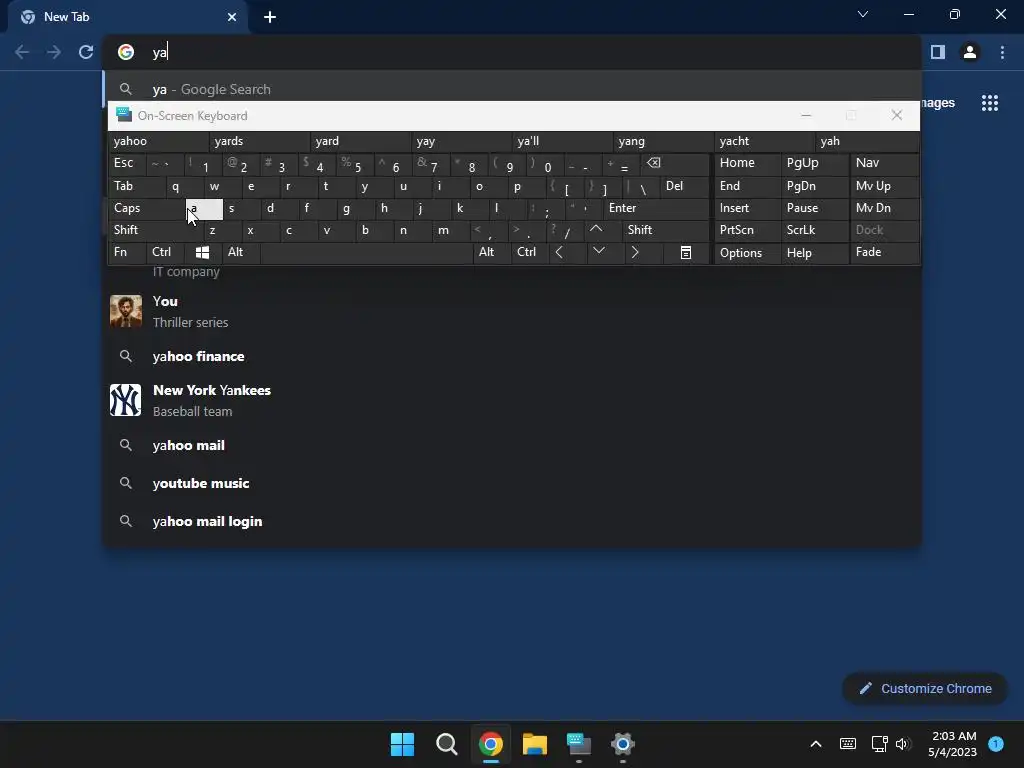Select the 'You Thriller series' suggestion
1024x768 pixels.
coord(513,312)
